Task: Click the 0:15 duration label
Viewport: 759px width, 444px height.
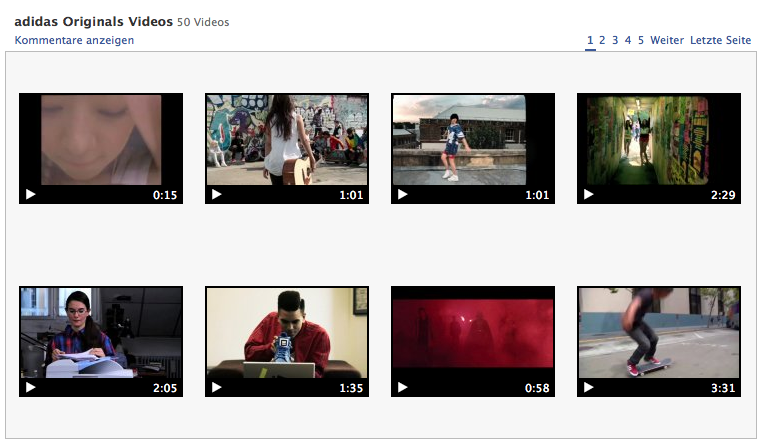Action: tap(165, 195)
